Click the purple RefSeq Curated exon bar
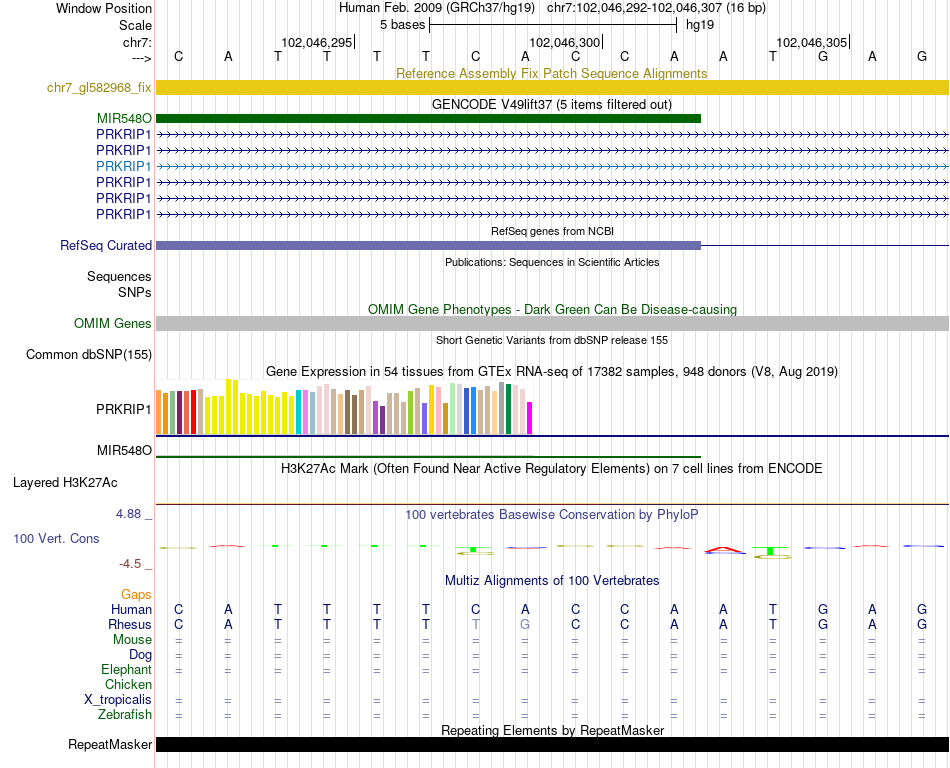 (x=428, y=245)
